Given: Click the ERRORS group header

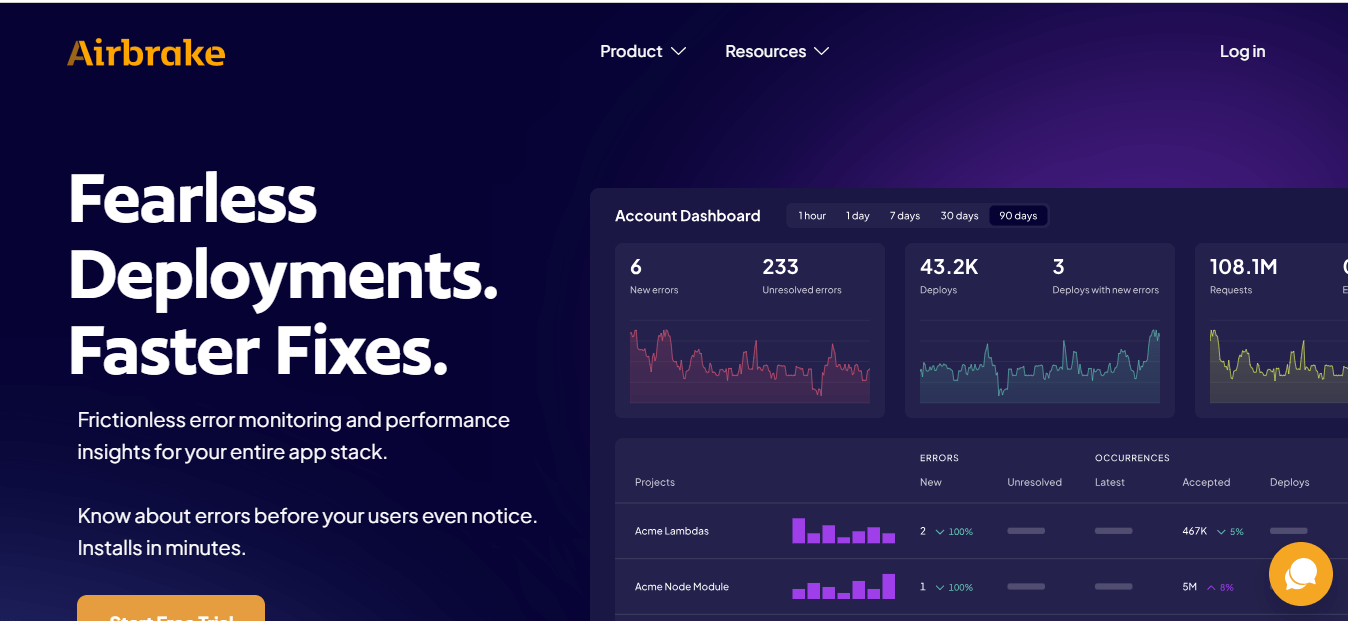Looking at the screenshot, I should (939, 458).
